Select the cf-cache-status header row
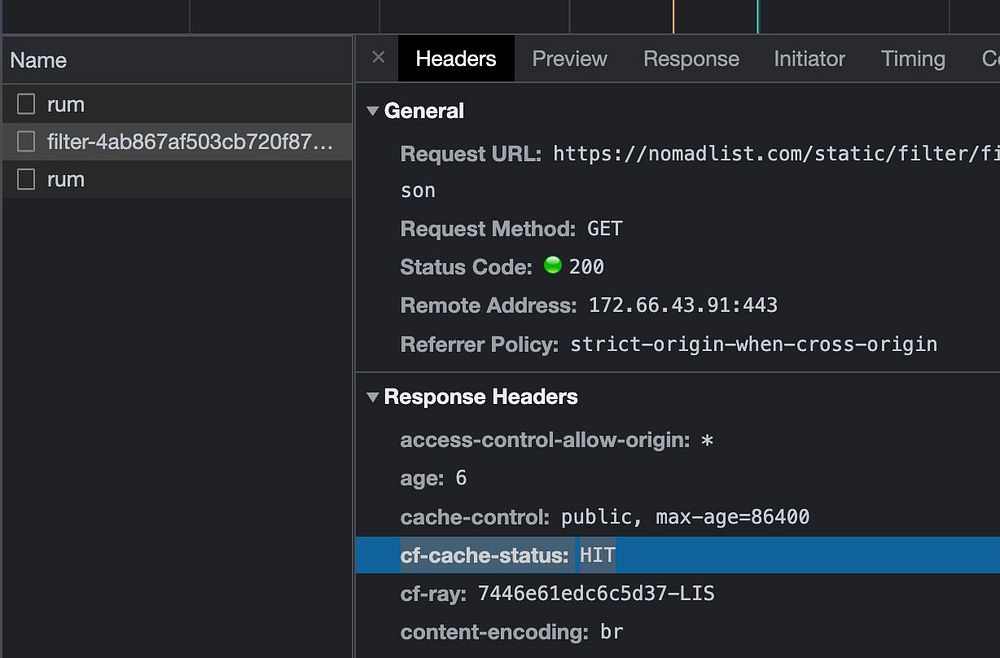Image resolution: width=1000 pixels, height=658 pixels. tap(676, 555)
